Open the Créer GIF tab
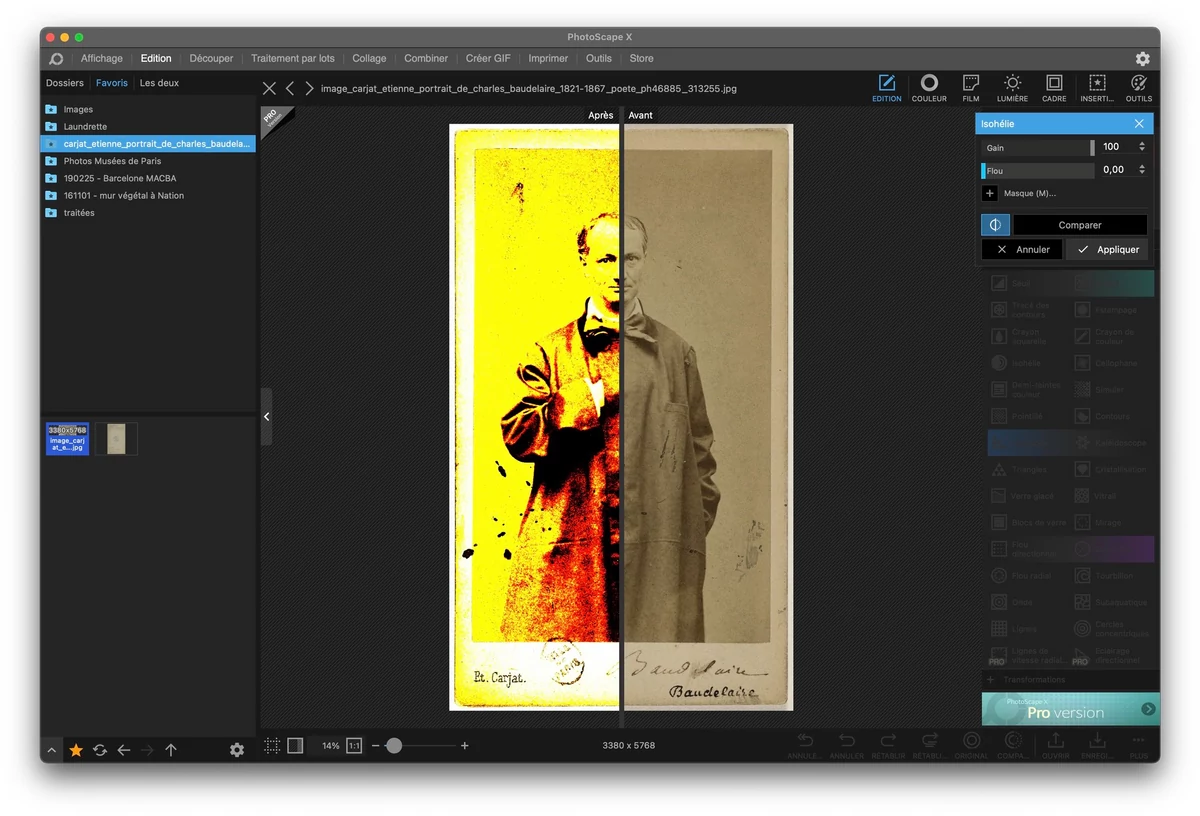This screenshot has width=1200, height=816. (489, 59)
